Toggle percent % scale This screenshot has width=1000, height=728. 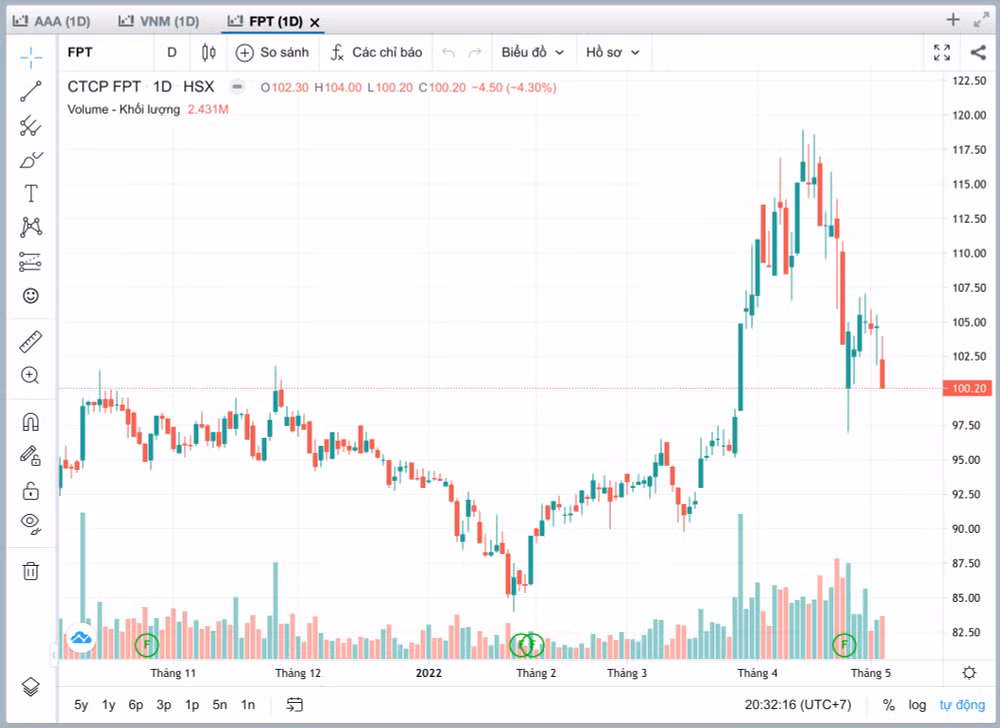(888, 704)
